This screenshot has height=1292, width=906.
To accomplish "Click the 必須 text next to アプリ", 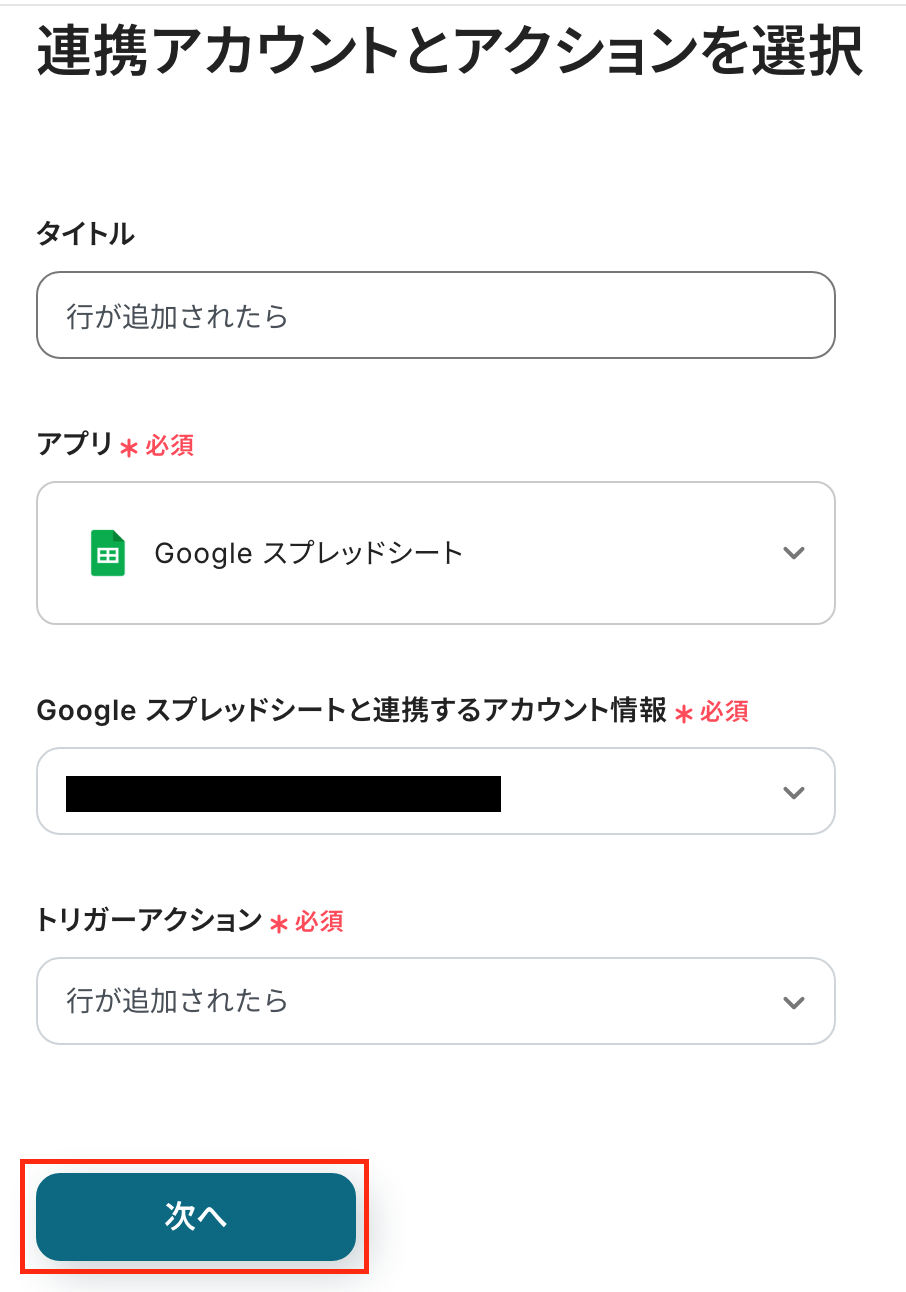I will (170, 446).
